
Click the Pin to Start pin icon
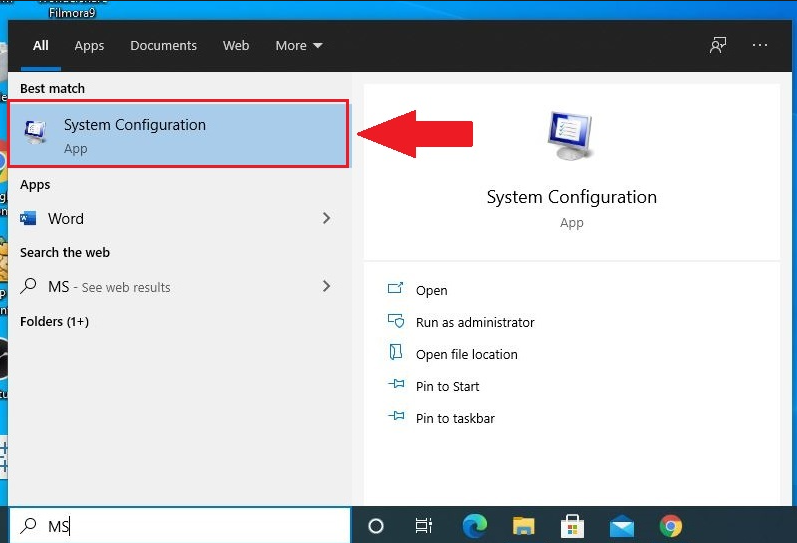pyautogui.click(x=396, y=384)
